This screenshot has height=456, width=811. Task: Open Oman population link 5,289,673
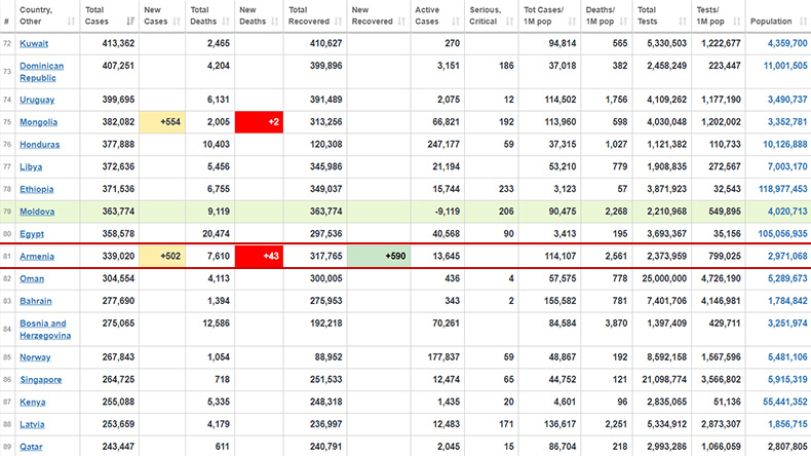[x=787, y=279]
